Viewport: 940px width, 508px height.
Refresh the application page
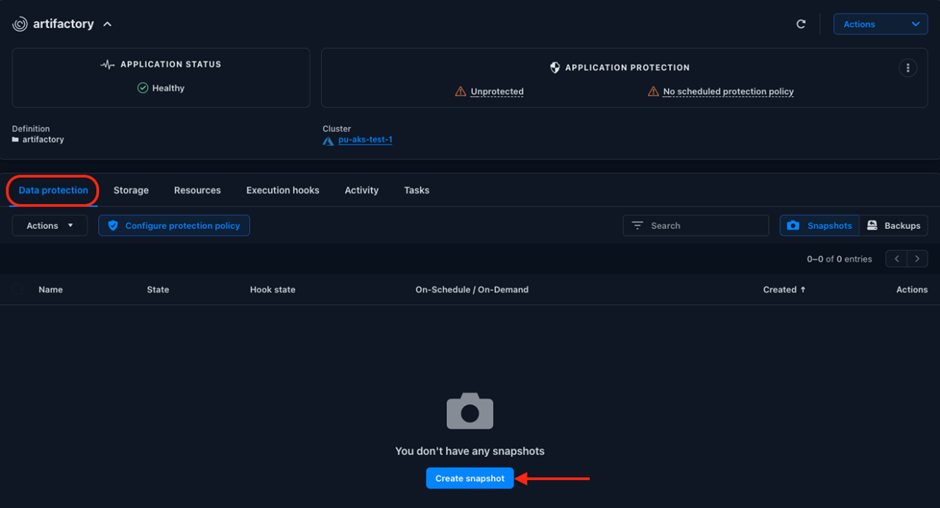coord(801,24)
